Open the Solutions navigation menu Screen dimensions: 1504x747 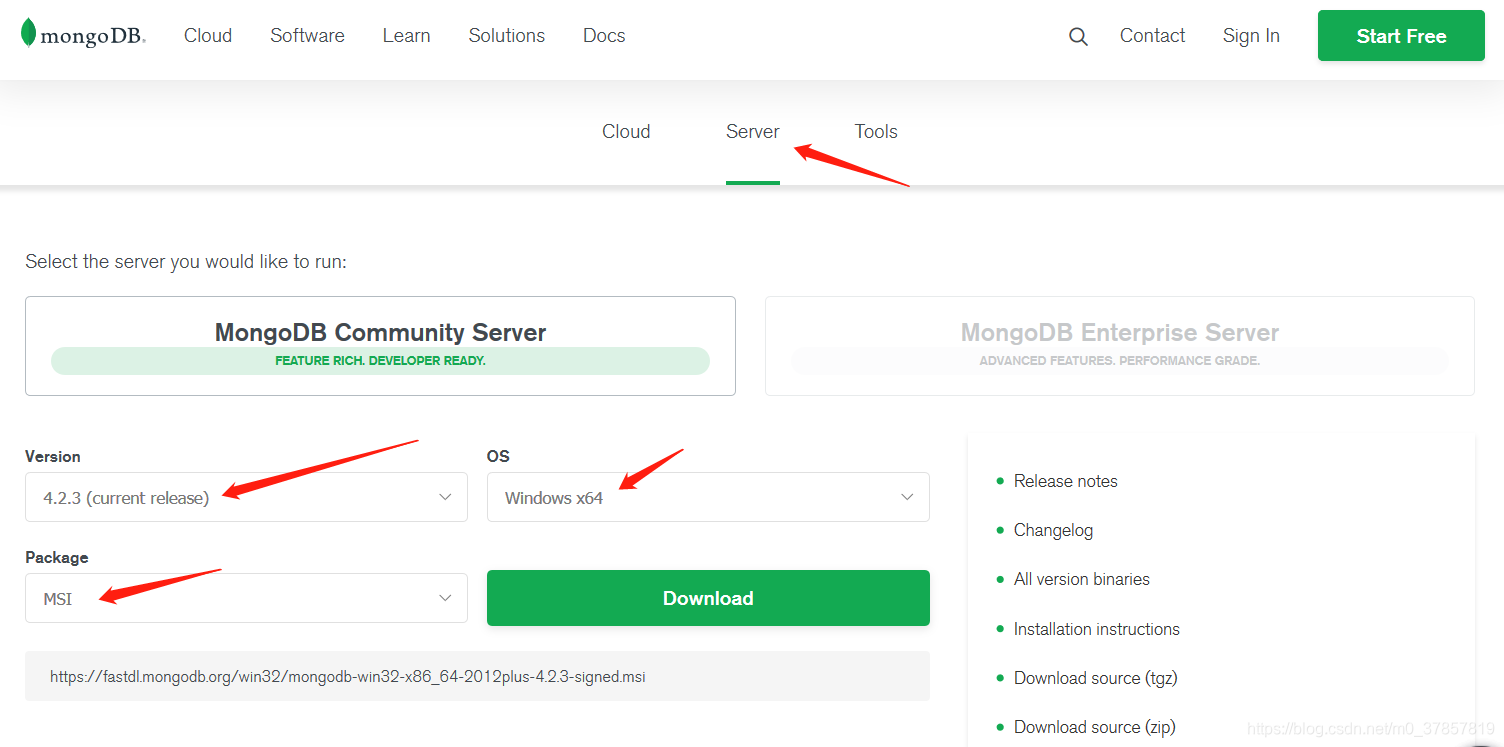(x=507, y=36)
